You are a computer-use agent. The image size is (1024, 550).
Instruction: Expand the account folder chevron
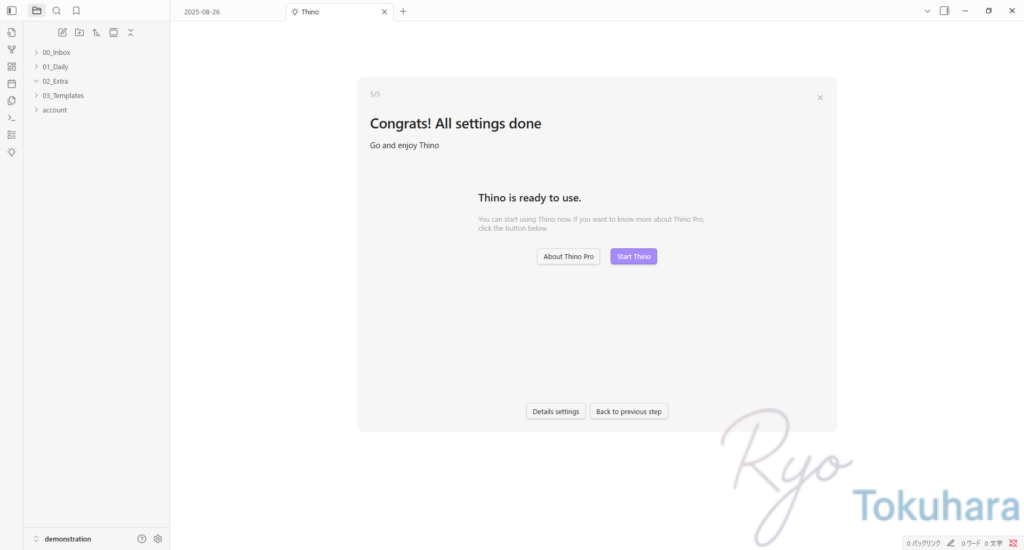pyautogui.click(x=36, y=110)
